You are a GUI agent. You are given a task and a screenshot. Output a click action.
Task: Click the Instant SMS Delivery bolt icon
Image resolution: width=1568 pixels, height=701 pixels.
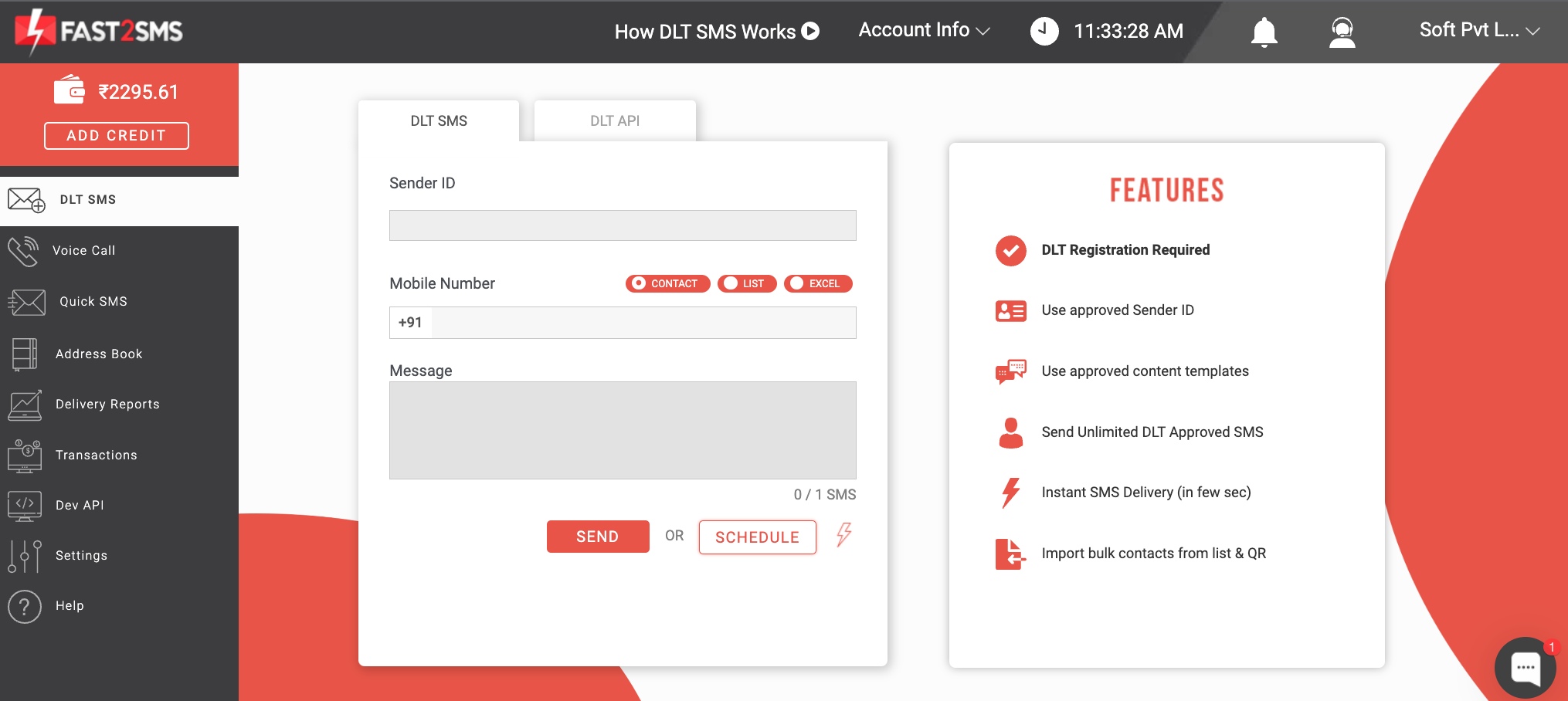tap(1011, 493)
